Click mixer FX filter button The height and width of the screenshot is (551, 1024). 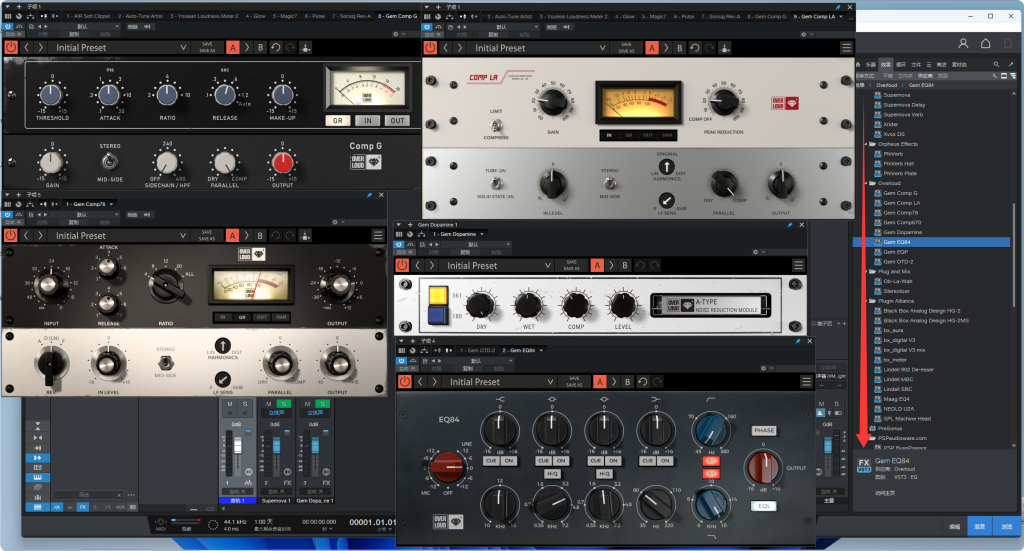point(82,507)
